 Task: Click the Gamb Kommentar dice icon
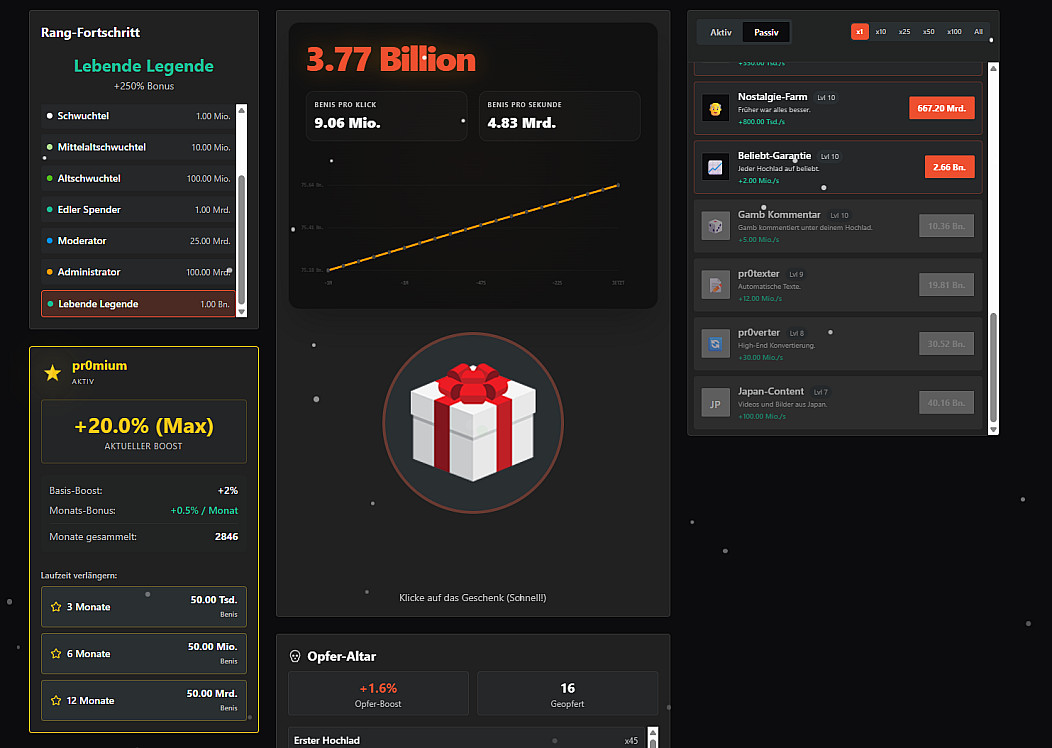(715, 226)
